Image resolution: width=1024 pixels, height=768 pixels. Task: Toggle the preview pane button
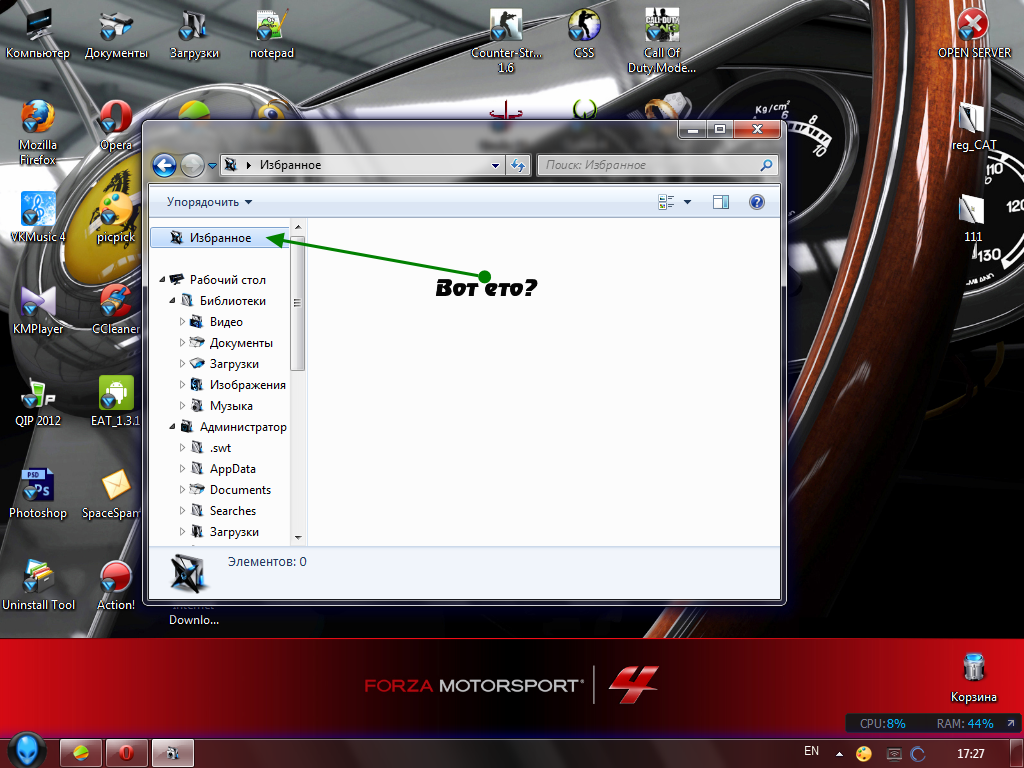point(720,202)
